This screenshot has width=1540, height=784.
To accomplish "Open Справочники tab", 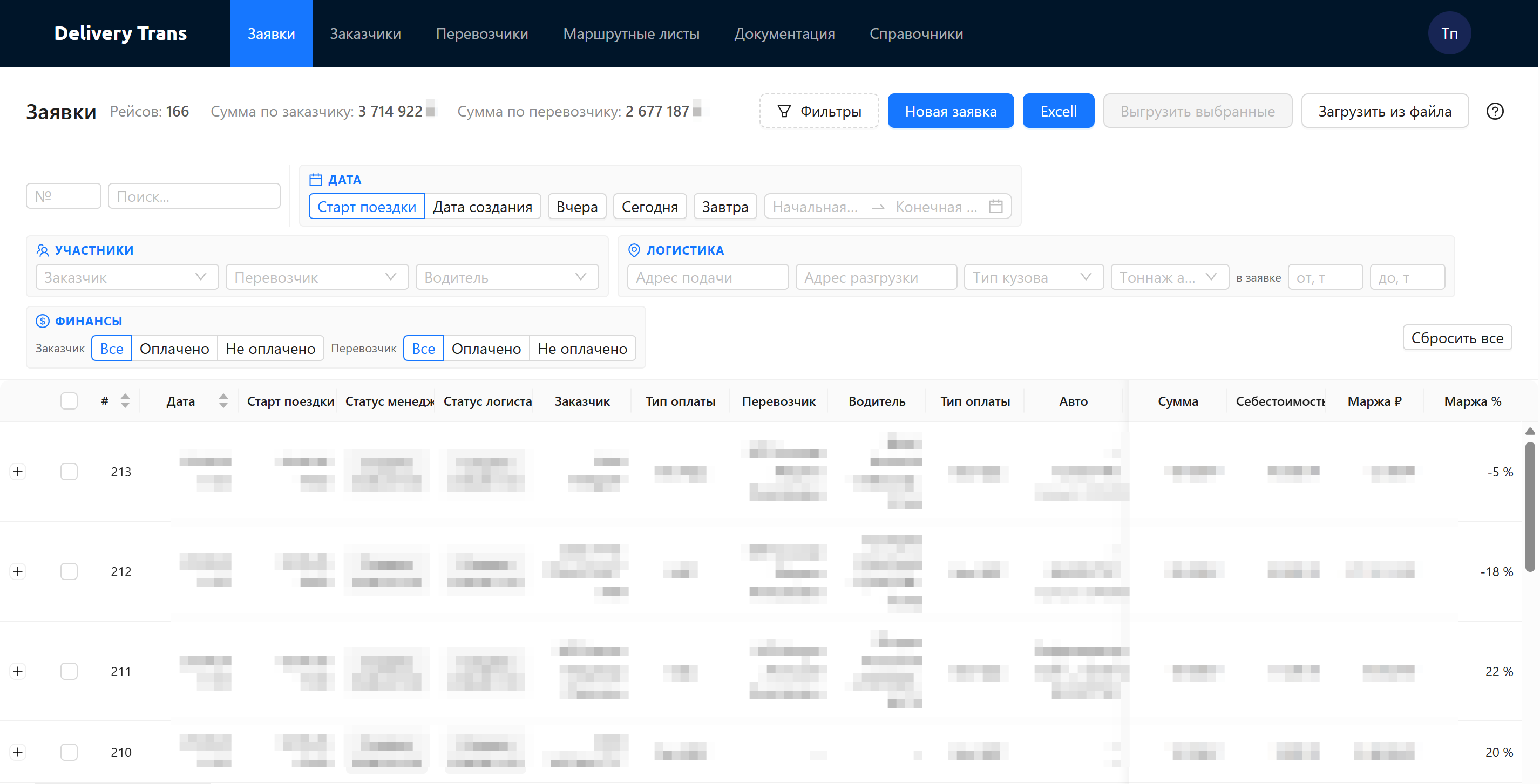I will coord(916,33).
